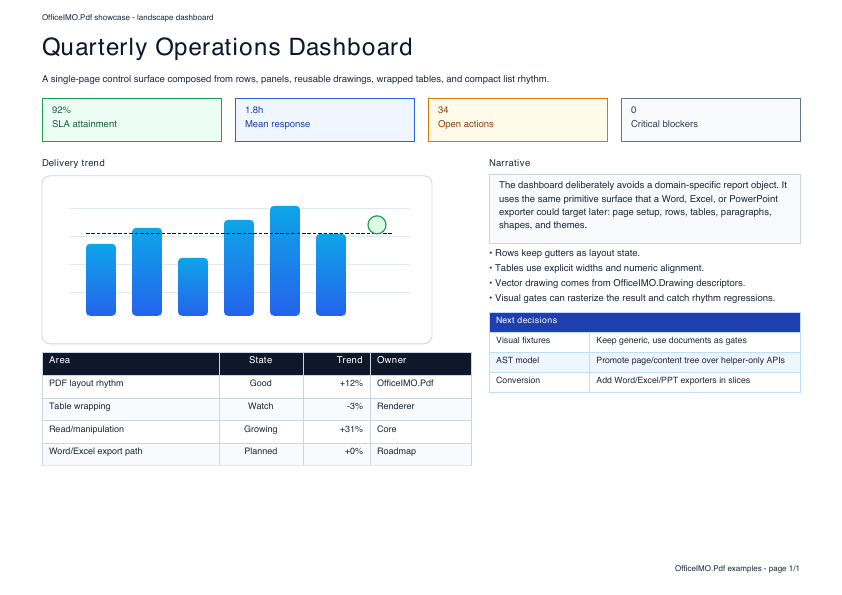Click the green circle marker in chart
The height and width of the screenshot is (595, 842).
(x=377, y=225)
